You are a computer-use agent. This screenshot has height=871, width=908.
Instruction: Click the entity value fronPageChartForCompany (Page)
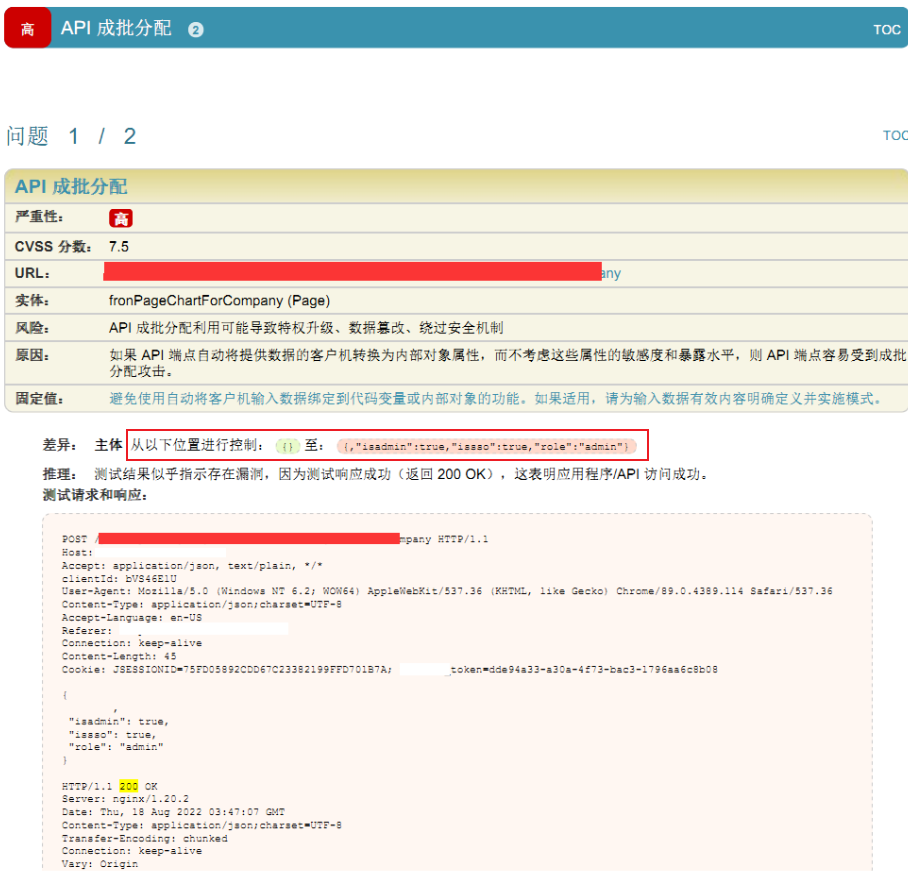(x=219, y=301)
